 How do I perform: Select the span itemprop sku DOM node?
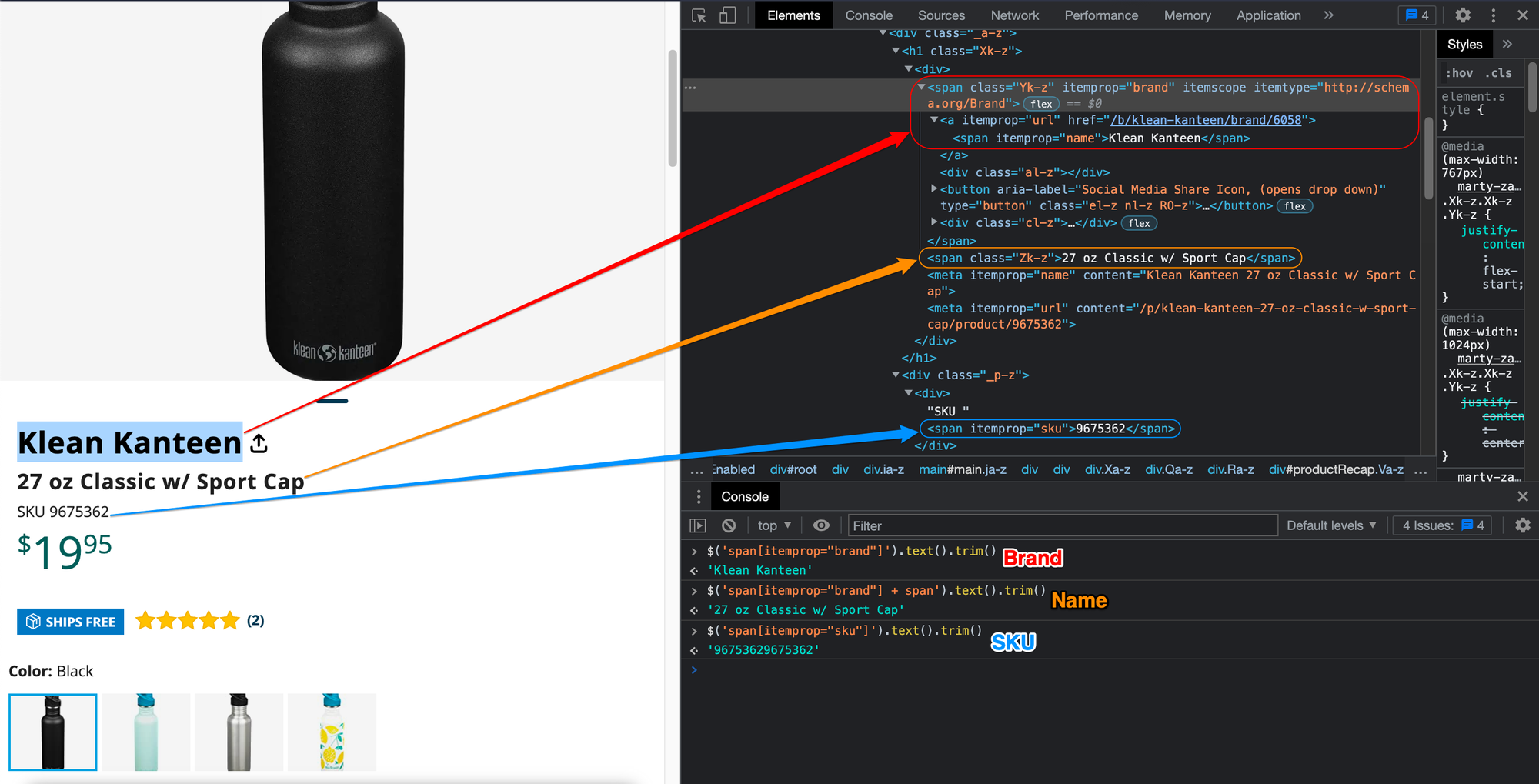(1050, 429)
